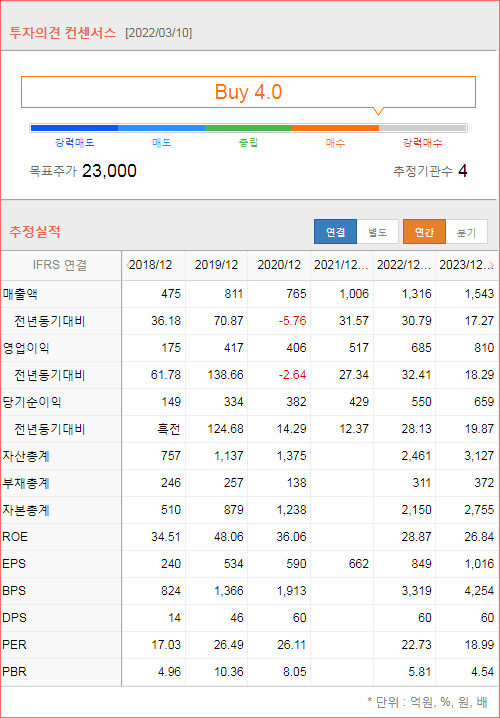The height and width of the screenshot is (718, 500).
Task: Click 강력매도 segment of rating bar
Action: click(x=74, y=128)
